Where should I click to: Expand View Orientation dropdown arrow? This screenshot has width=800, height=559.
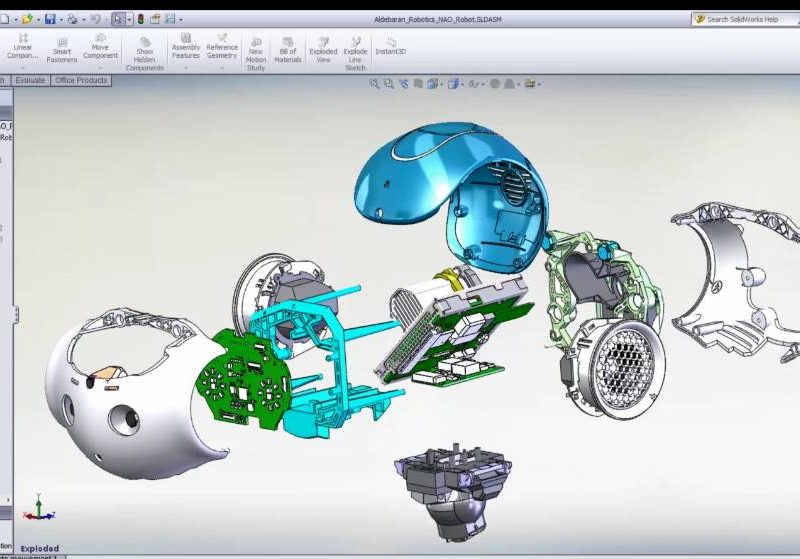pyautogui.click(x=442, y=84)
